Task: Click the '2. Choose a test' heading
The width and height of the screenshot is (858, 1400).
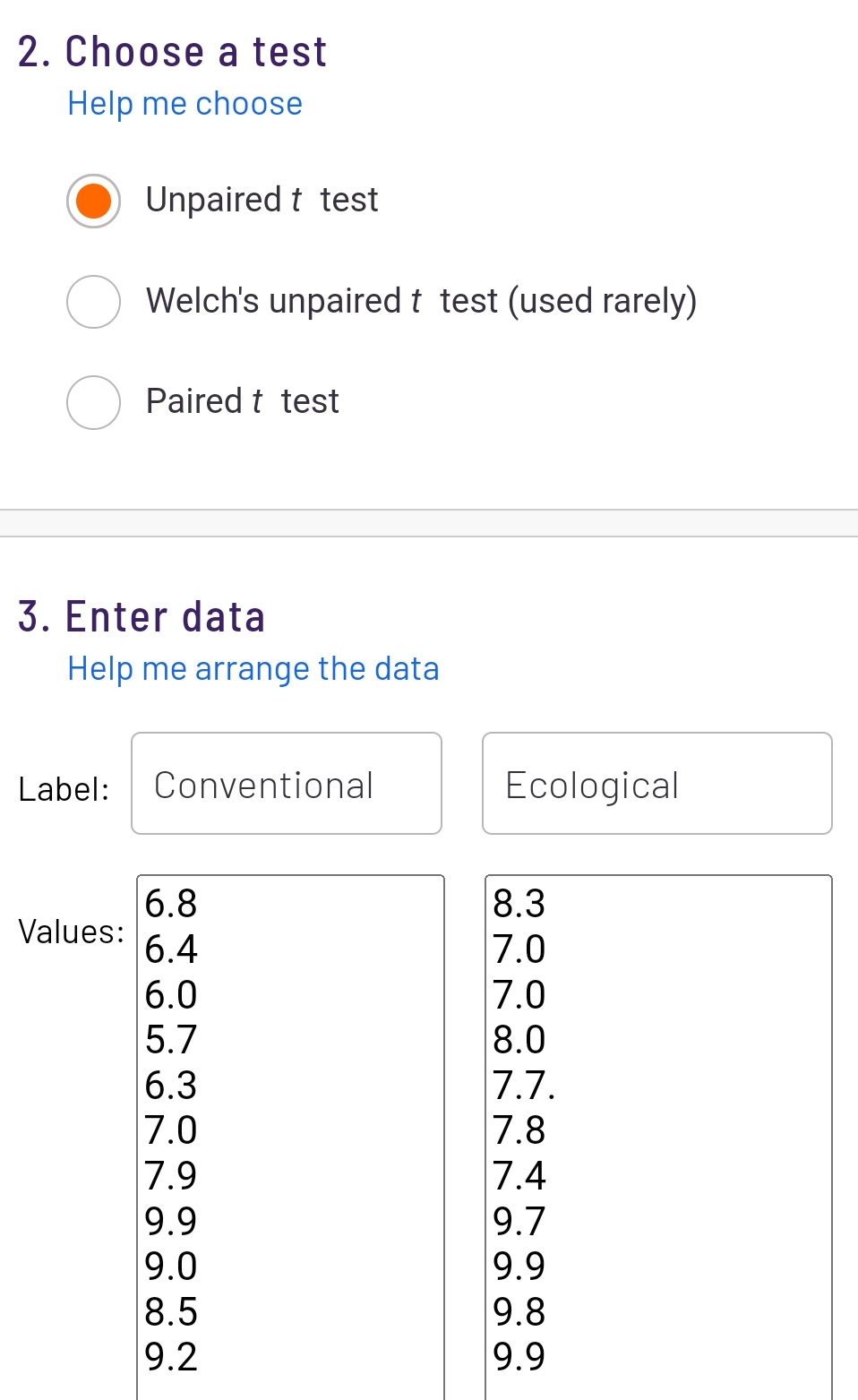Action: (173, 51)
